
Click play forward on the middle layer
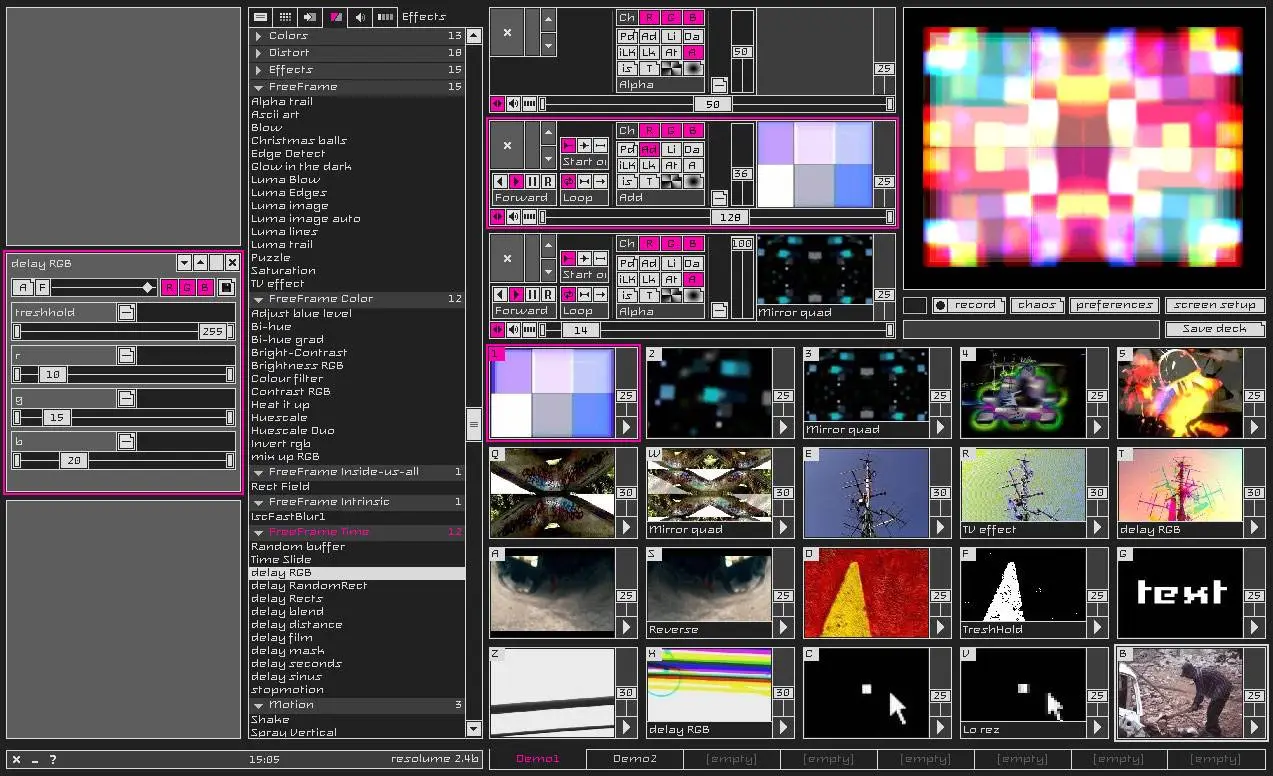click(517, 182)
